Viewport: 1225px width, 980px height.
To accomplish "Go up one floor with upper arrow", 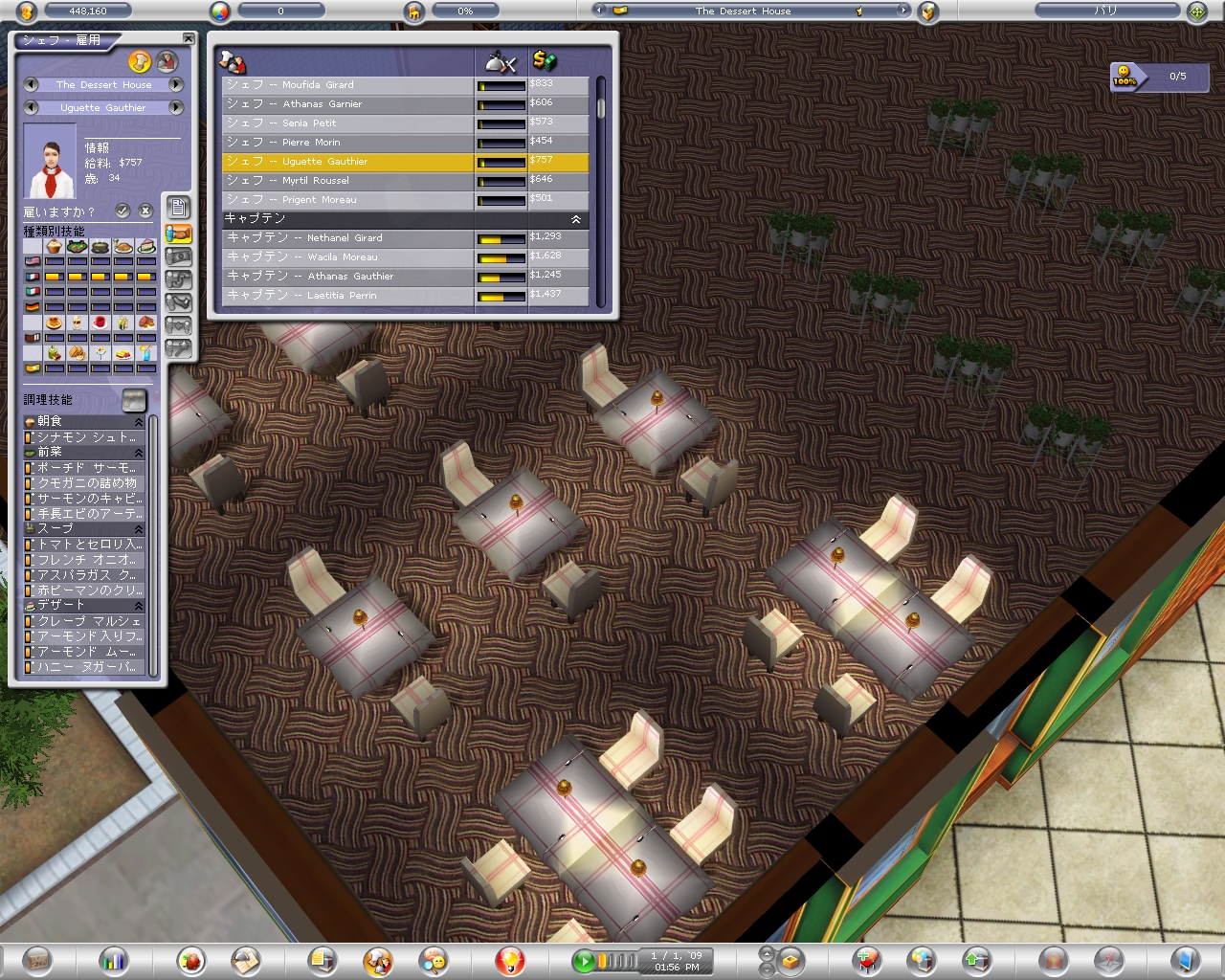I will 767,953.
